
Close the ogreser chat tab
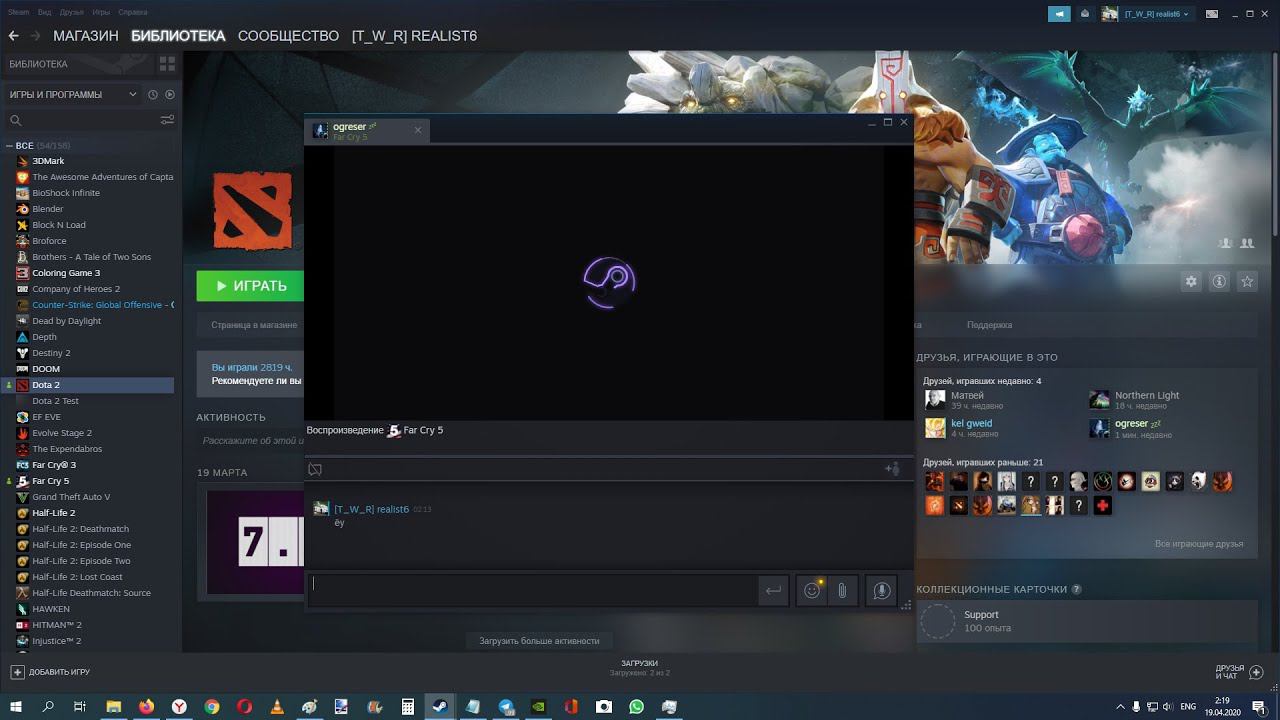[418, 130]
